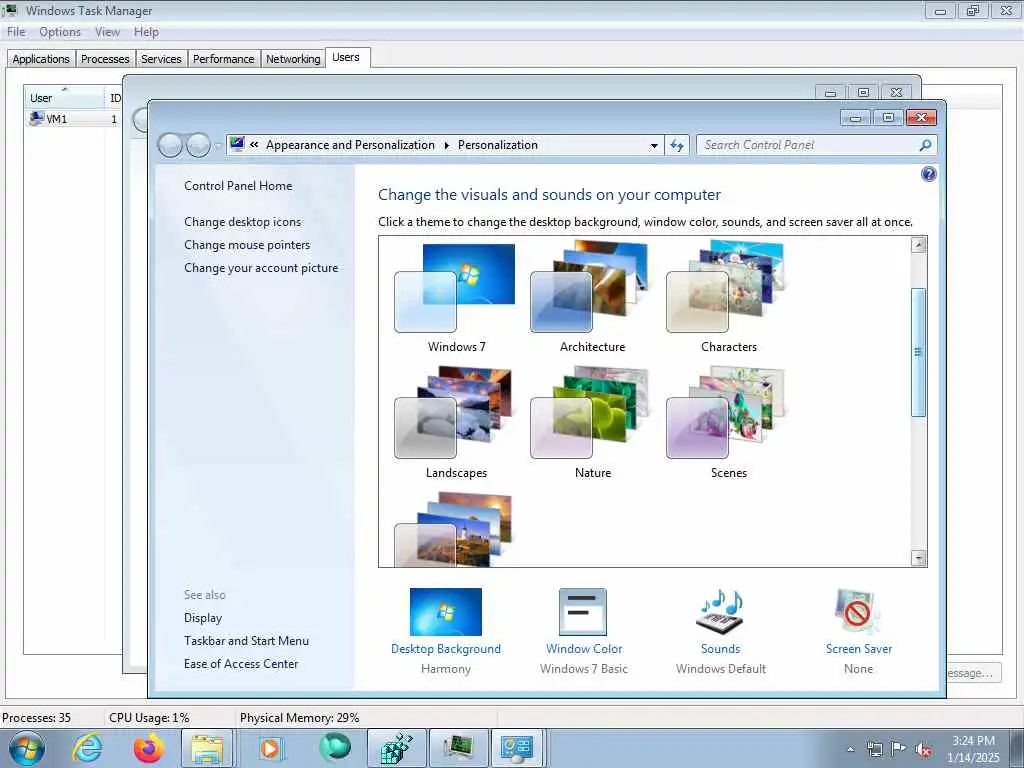Apply the Architecture theme
This screenshot has height=768, width=1024.
click(x=592, y=297)
